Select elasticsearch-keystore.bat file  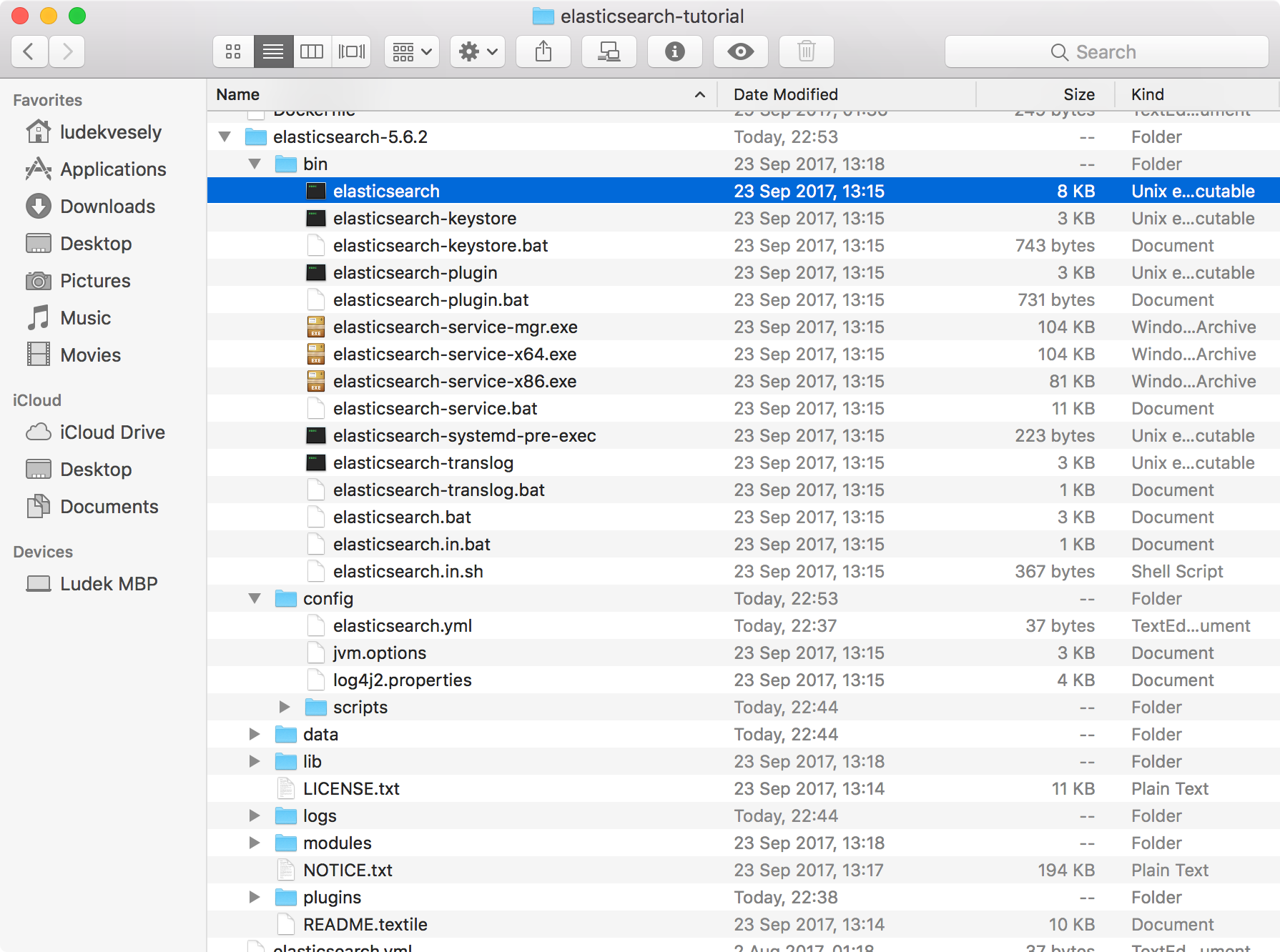click(440, 245)
